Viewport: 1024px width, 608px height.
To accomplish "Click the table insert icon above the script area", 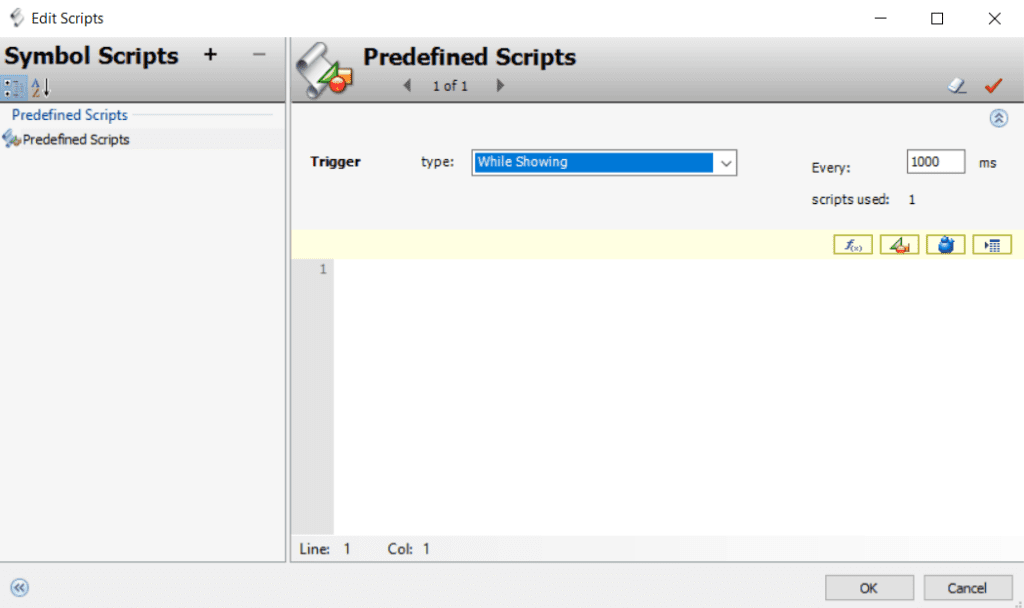I will 992,243.
